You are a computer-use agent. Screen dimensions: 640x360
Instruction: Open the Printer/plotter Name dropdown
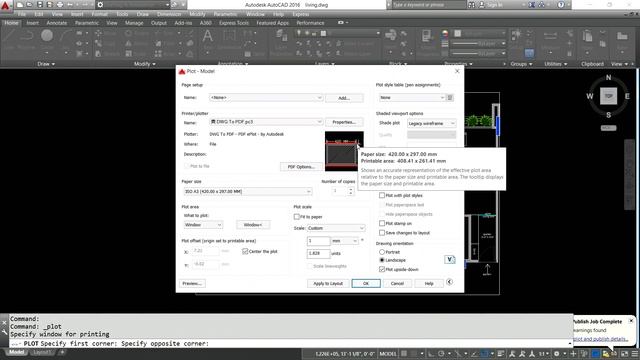pyautogui.click(x=266, y=122)
